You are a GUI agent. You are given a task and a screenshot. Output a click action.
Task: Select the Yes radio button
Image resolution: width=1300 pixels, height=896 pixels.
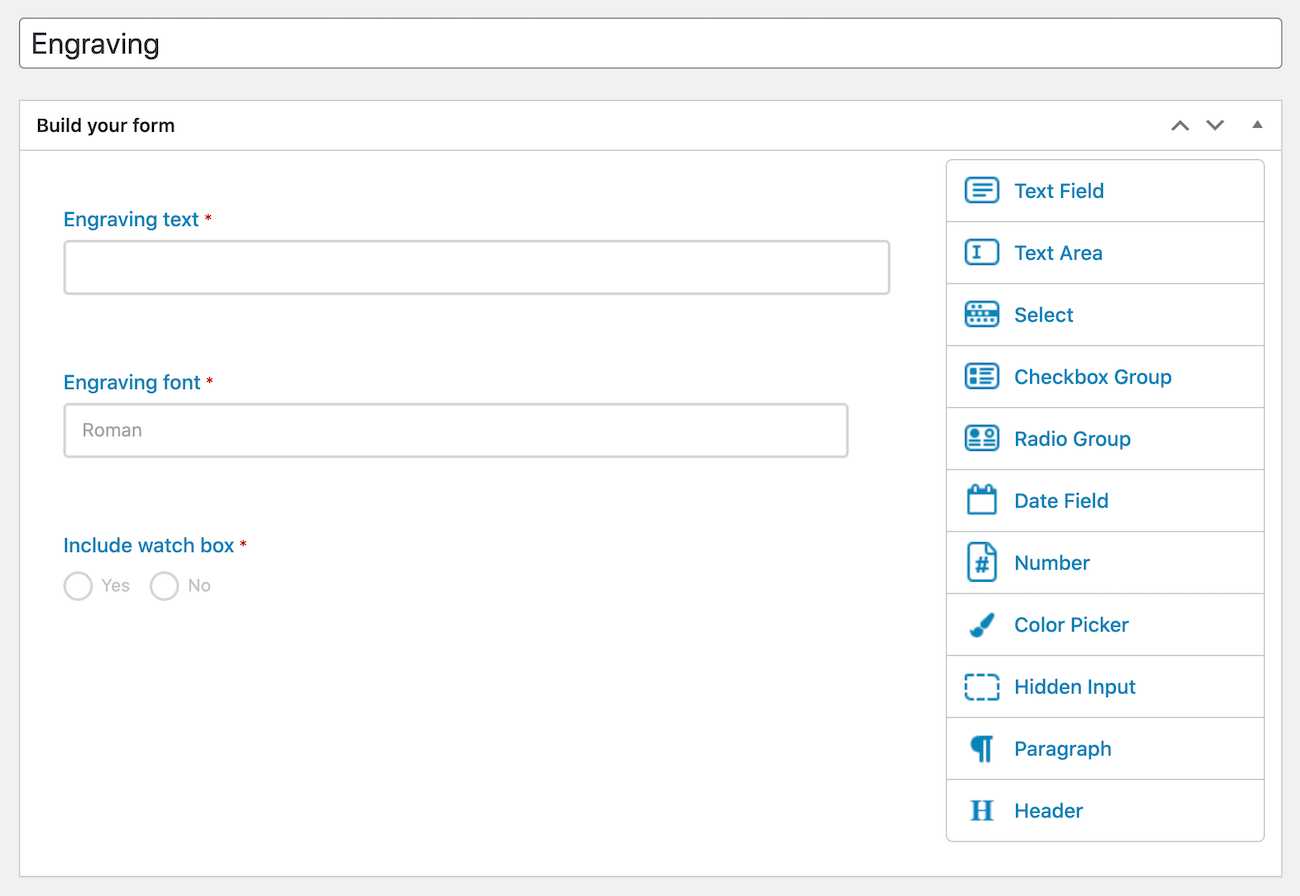click(78, 586)
